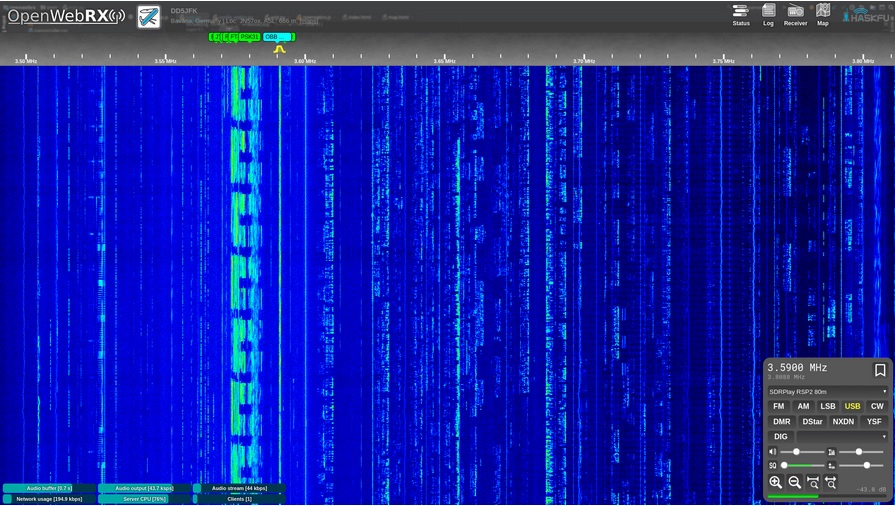Open the Map view
This screenshot has width=895, height=506.
point(823,14)
